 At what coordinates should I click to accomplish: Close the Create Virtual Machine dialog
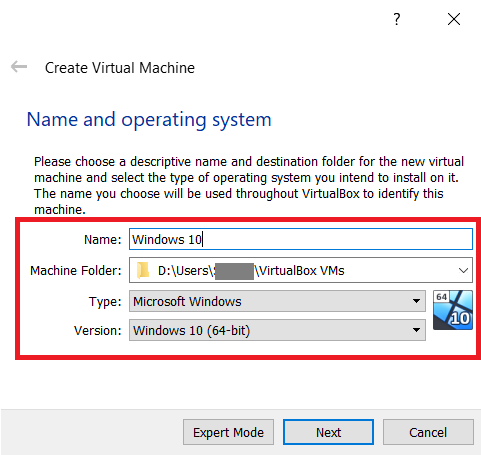[454, 19]
